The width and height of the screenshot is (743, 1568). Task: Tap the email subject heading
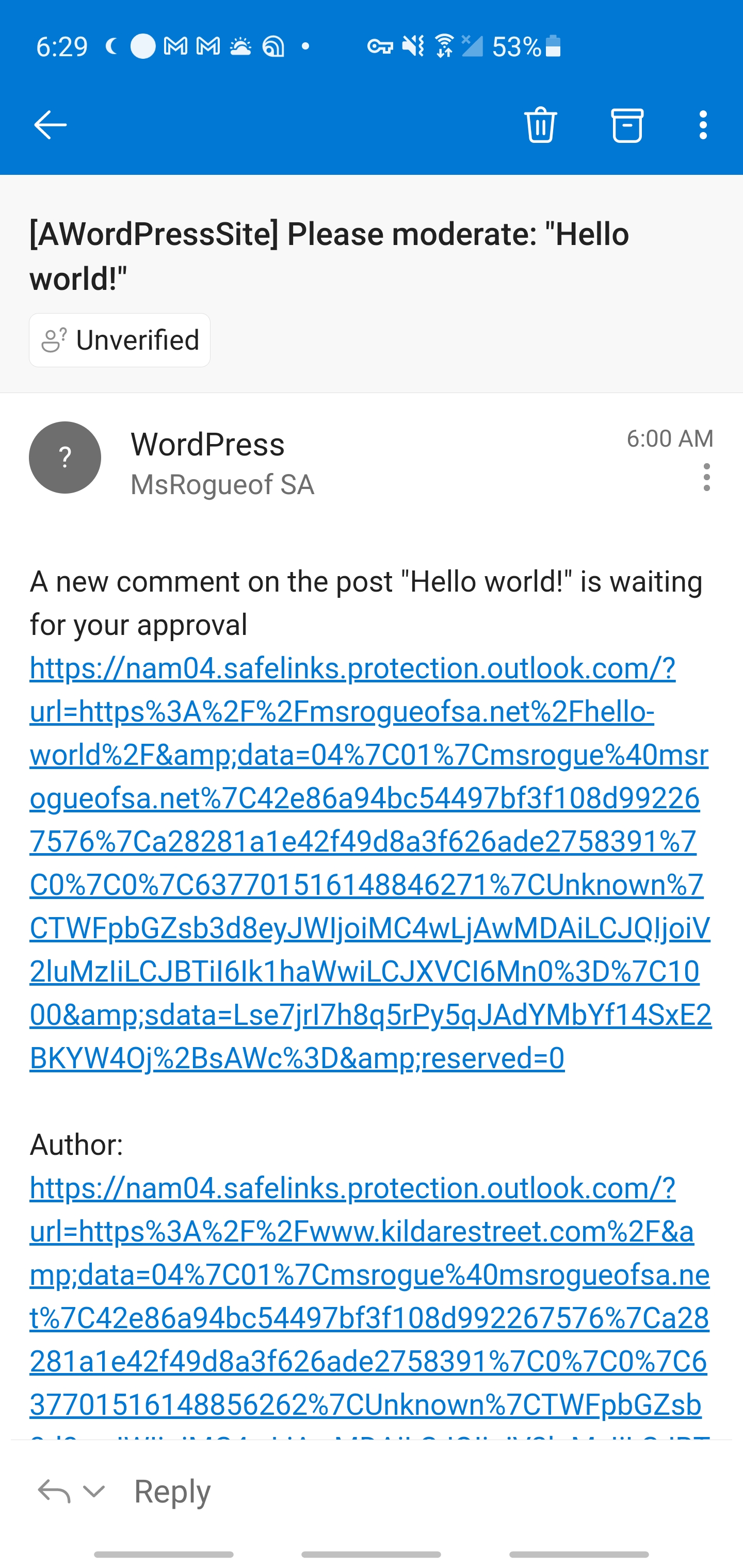(329, 256)
